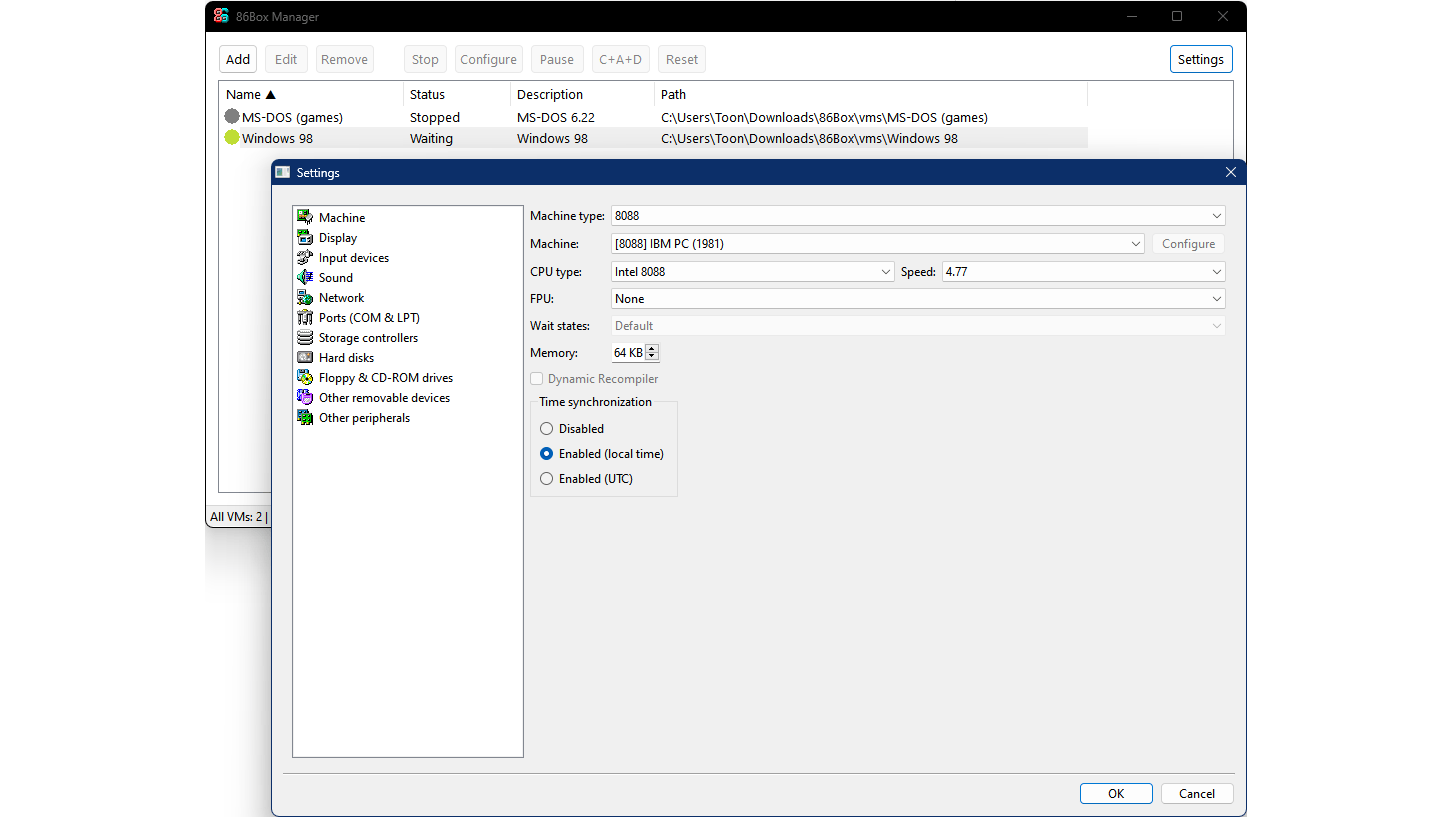Open the CPU Speed dropdown
1452x817 pixels.
[x=1084, y=271]
